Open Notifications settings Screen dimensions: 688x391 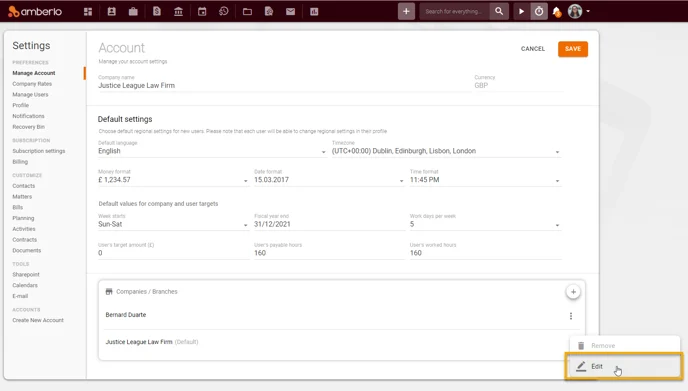tap(29, 116)
